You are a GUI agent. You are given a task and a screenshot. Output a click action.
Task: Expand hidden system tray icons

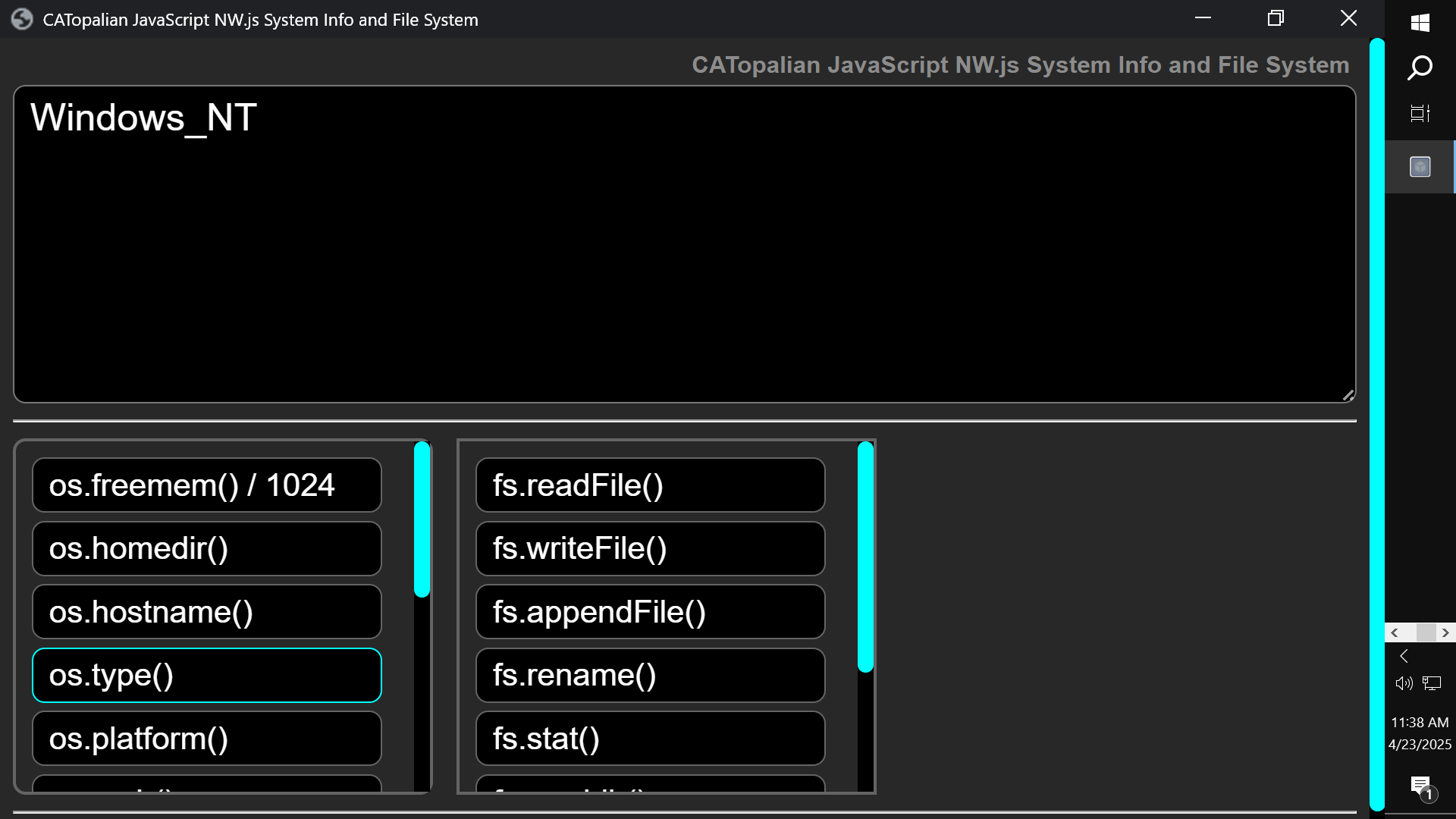coord(1405,656)
